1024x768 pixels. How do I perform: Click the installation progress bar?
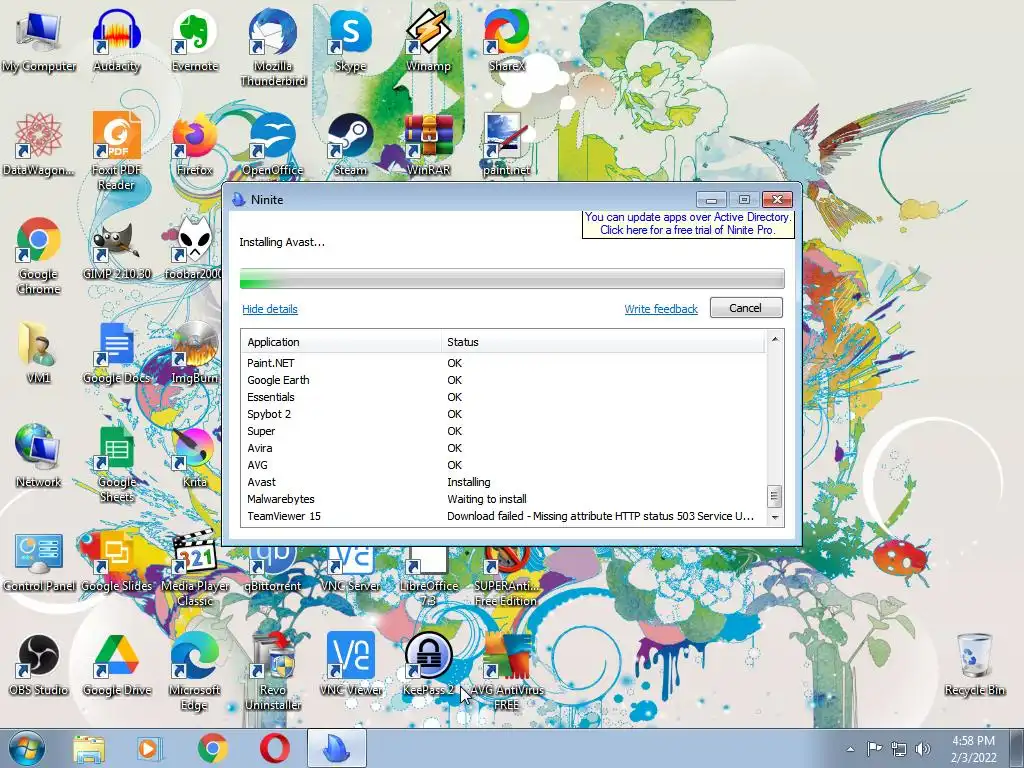(512, 278)
